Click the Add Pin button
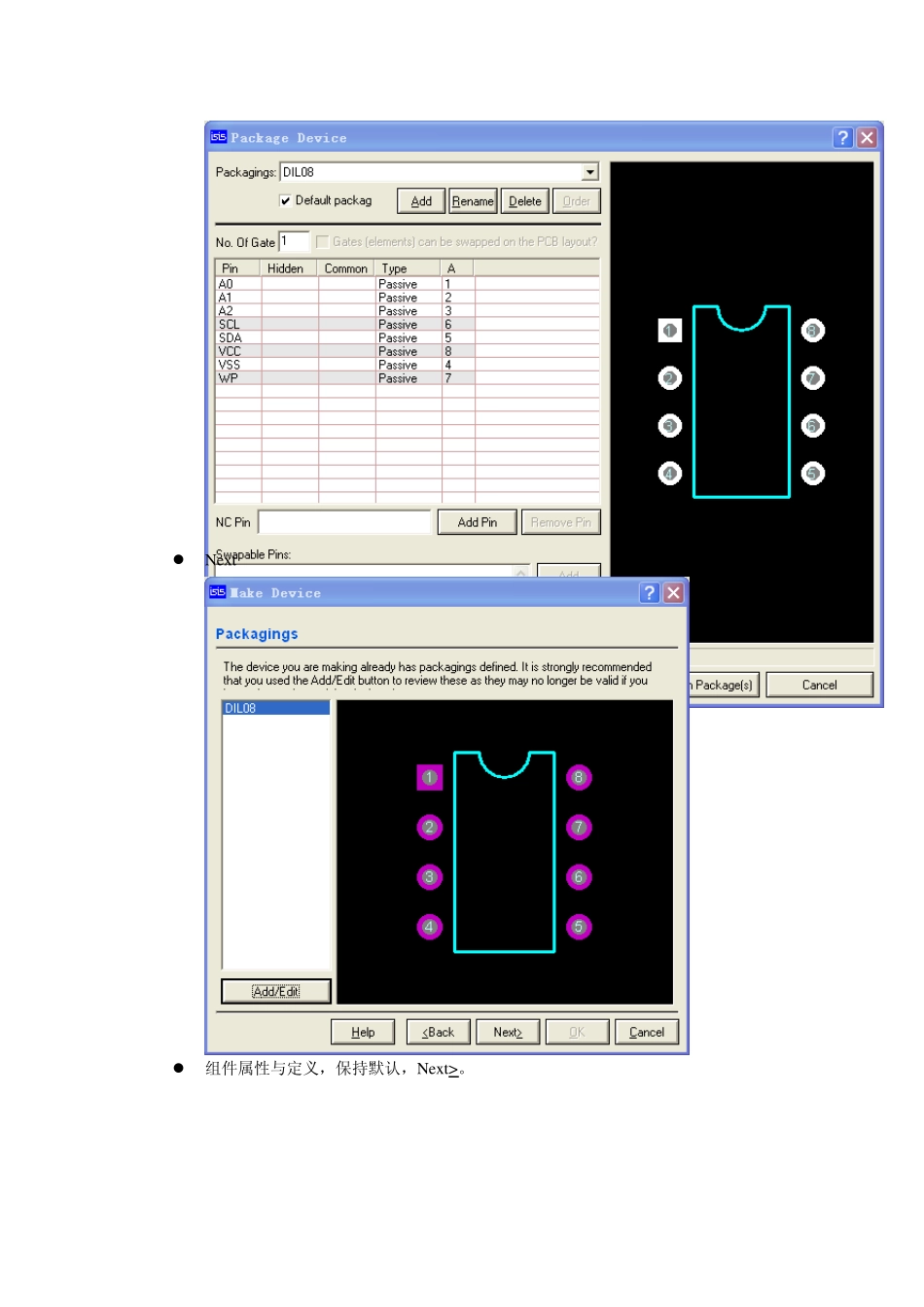 (x=478, y=522)
